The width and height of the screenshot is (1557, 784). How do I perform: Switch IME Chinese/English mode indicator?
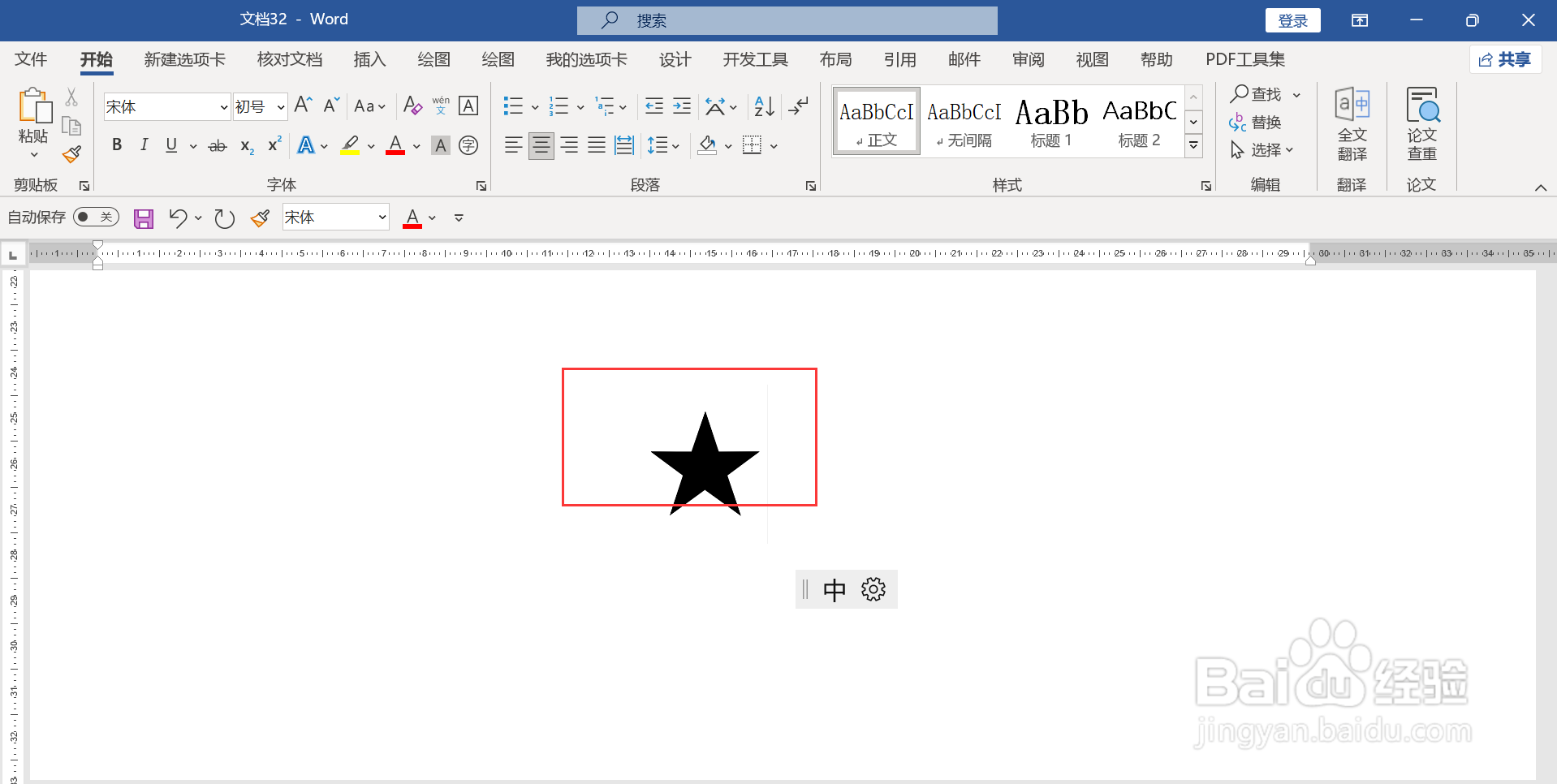pyautogui.click(x=835, y=589)
